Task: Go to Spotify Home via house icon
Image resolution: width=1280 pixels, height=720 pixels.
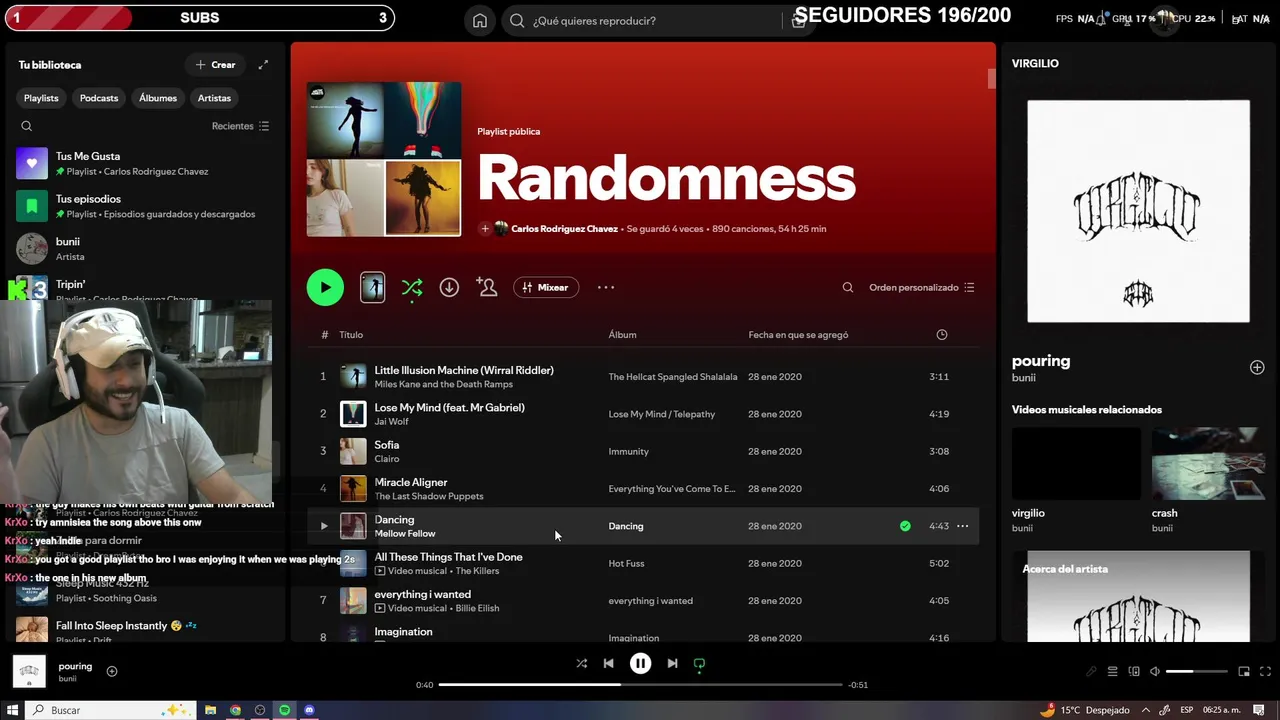Action: [x=480, y=20]
